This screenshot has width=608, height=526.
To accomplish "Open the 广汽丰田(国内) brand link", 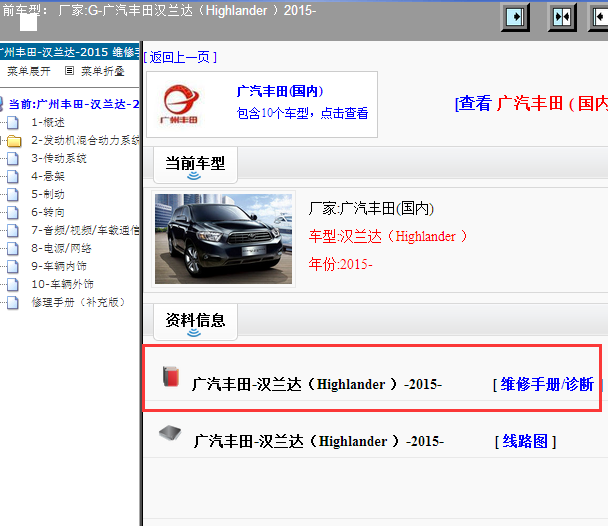I will [x=280, y=91].
